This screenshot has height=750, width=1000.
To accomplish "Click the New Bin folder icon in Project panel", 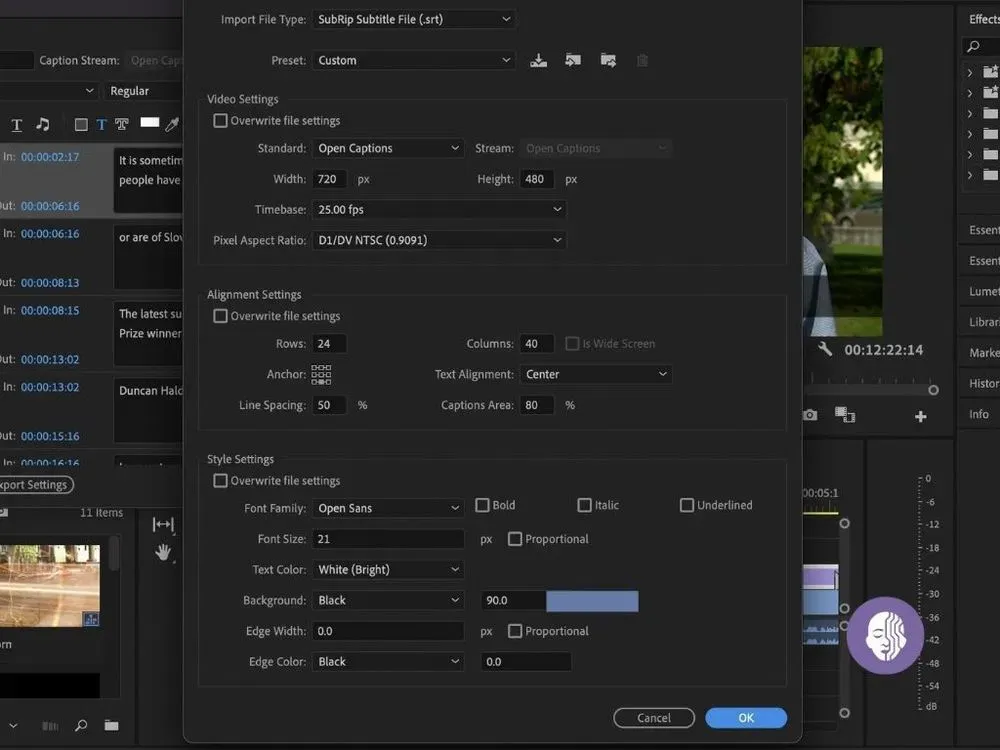I will tap(112, 725).
